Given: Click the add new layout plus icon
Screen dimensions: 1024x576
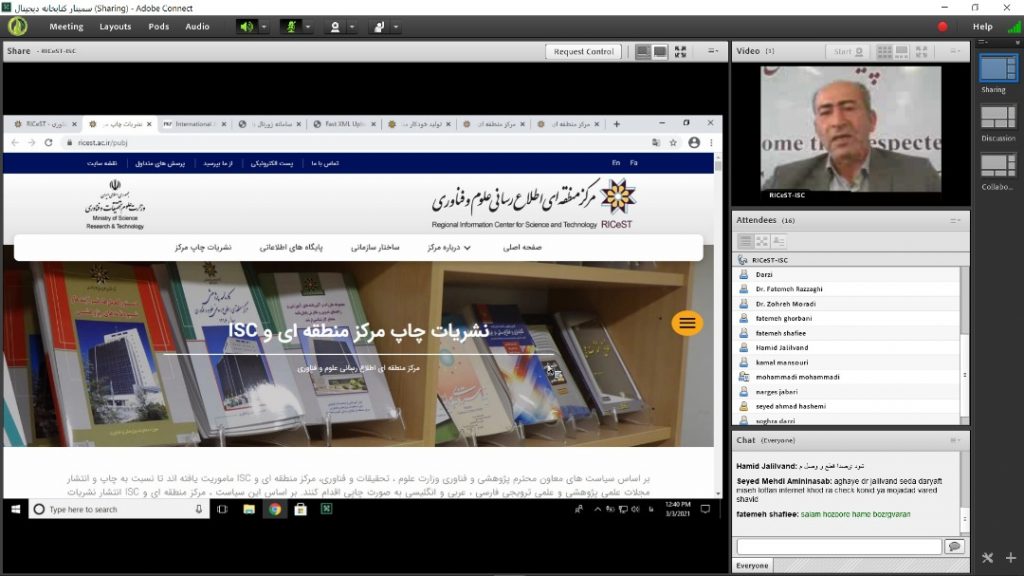Looking at the screenshot, I should (1010, 558).
